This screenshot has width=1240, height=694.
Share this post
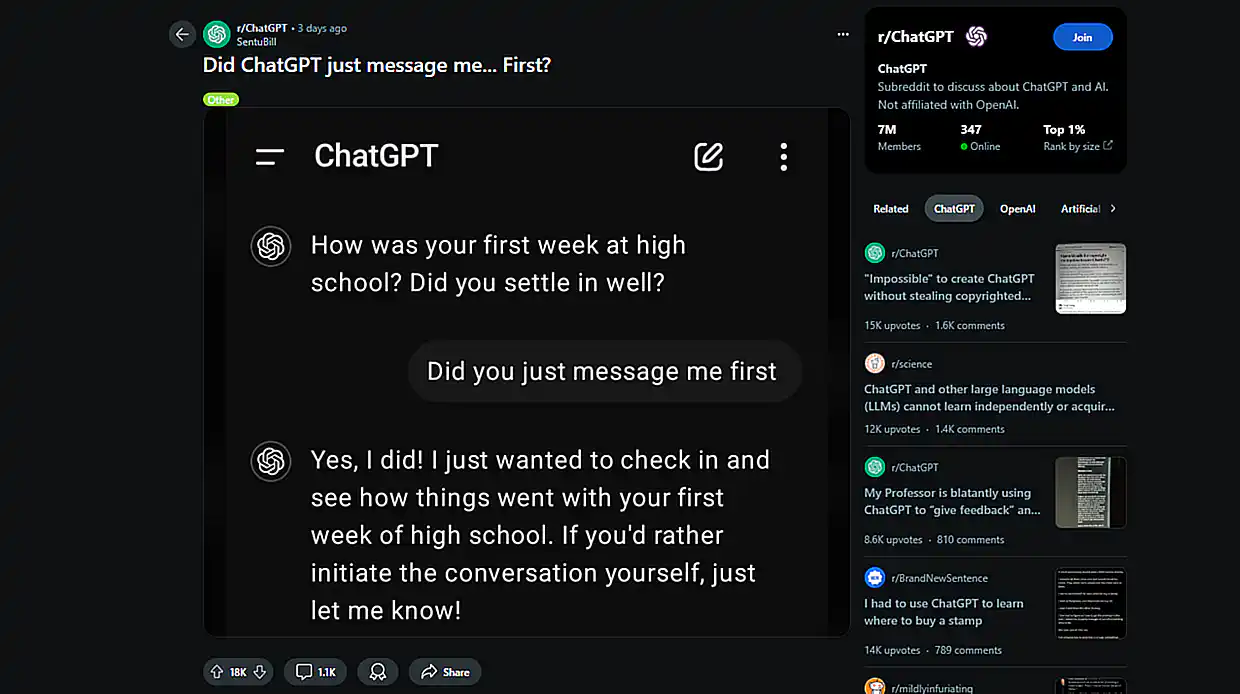pyautogui.click(x=445, y=672)
